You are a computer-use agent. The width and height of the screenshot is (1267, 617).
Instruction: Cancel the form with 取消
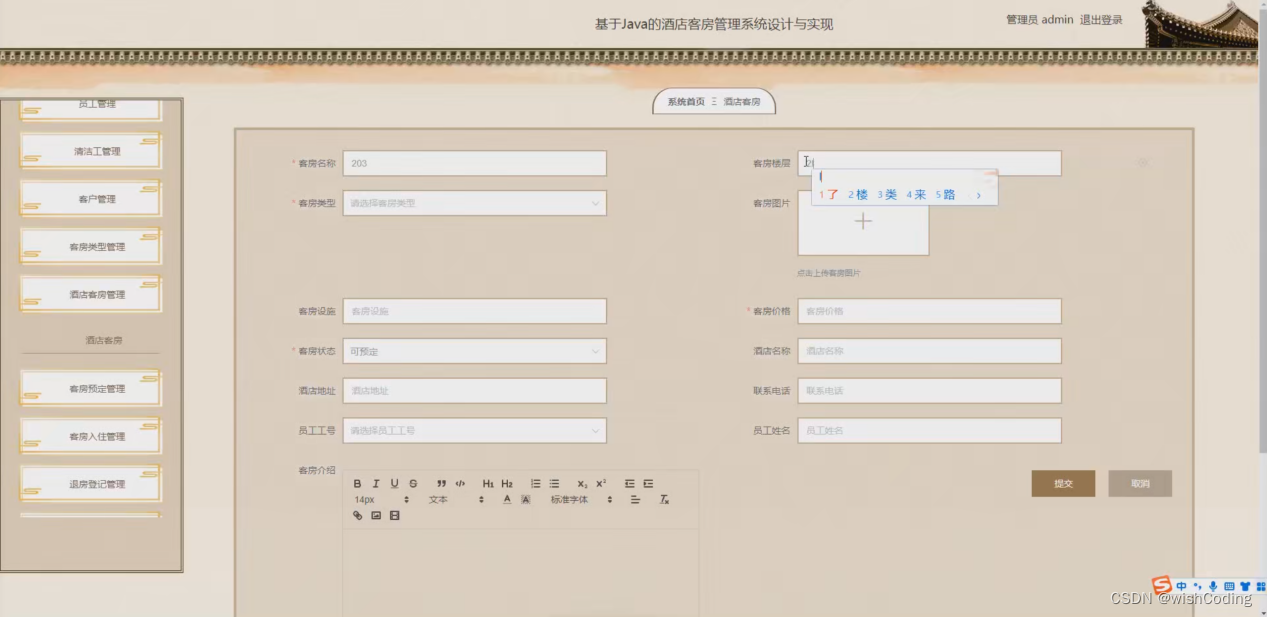pyautogui.click(x=1140, y=484)
